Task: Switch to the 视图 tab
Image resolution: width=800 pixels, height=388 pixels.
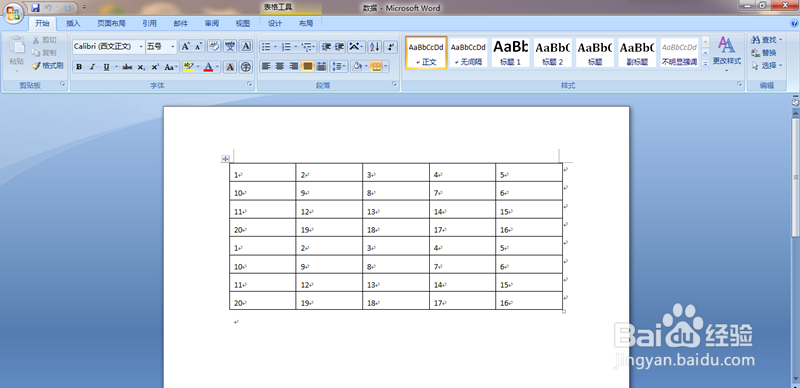Action: click(x=243, y=23)
